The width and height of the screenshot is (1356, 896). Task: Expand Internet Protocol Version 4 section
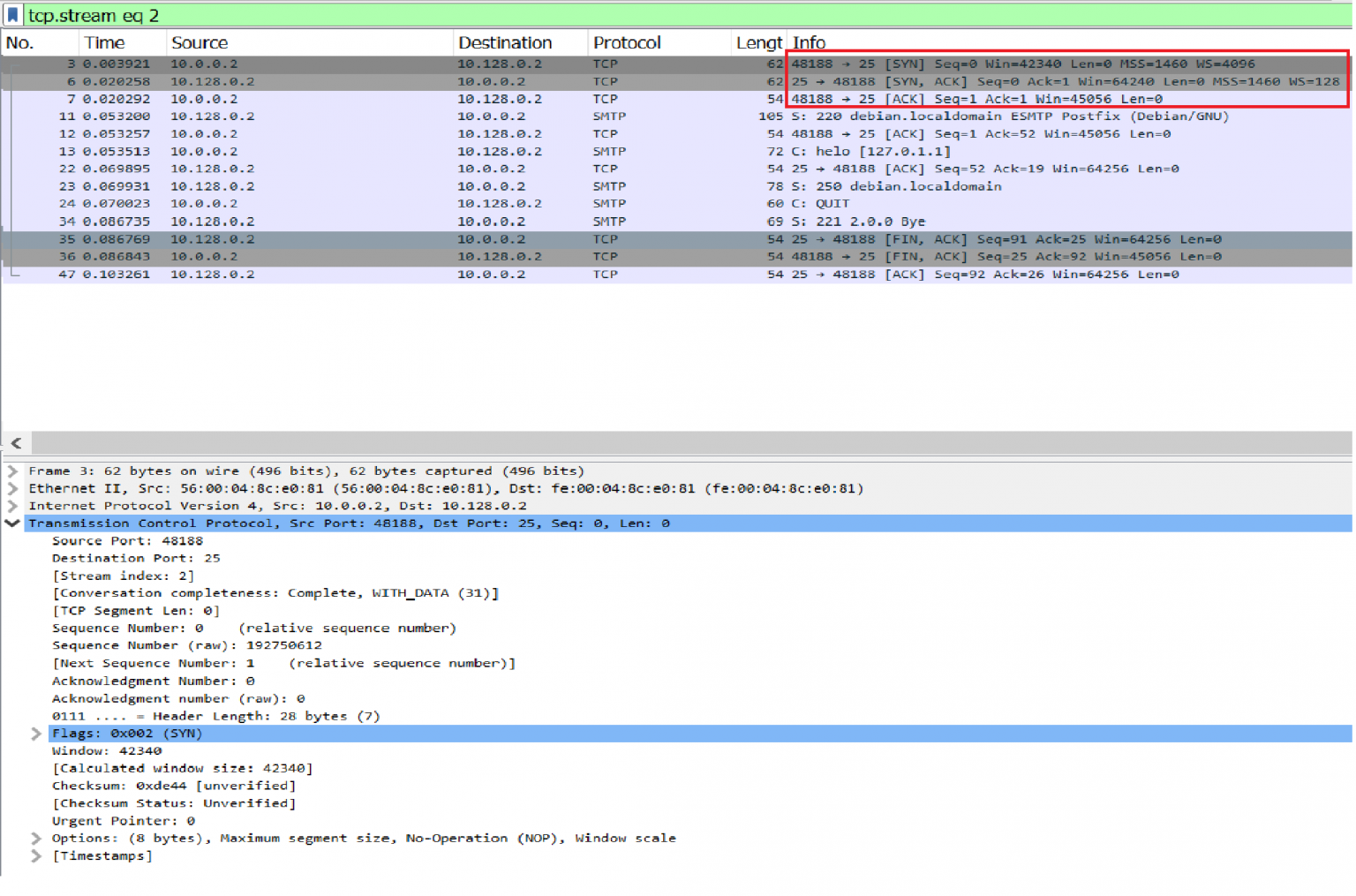12,505
